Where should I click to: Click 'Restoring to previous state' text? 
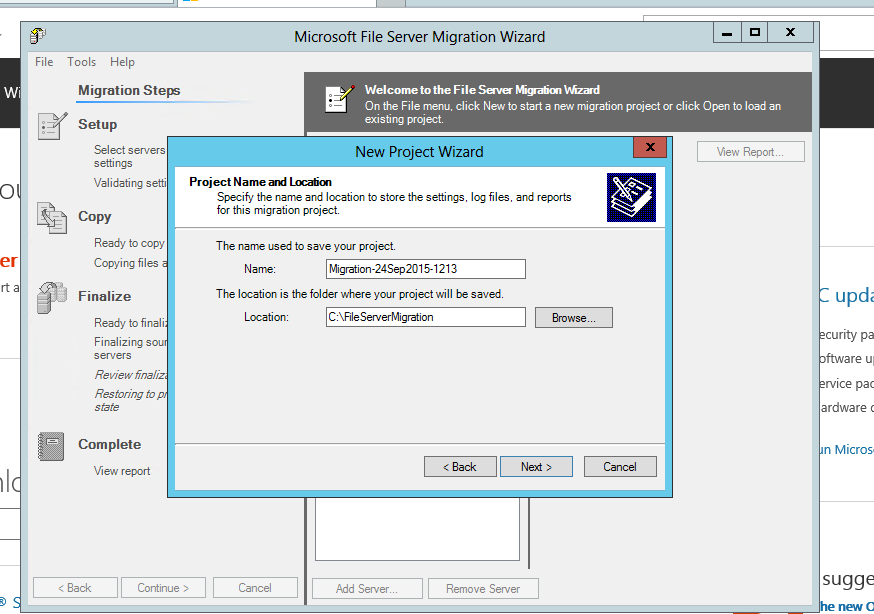(x=130, y=401)
